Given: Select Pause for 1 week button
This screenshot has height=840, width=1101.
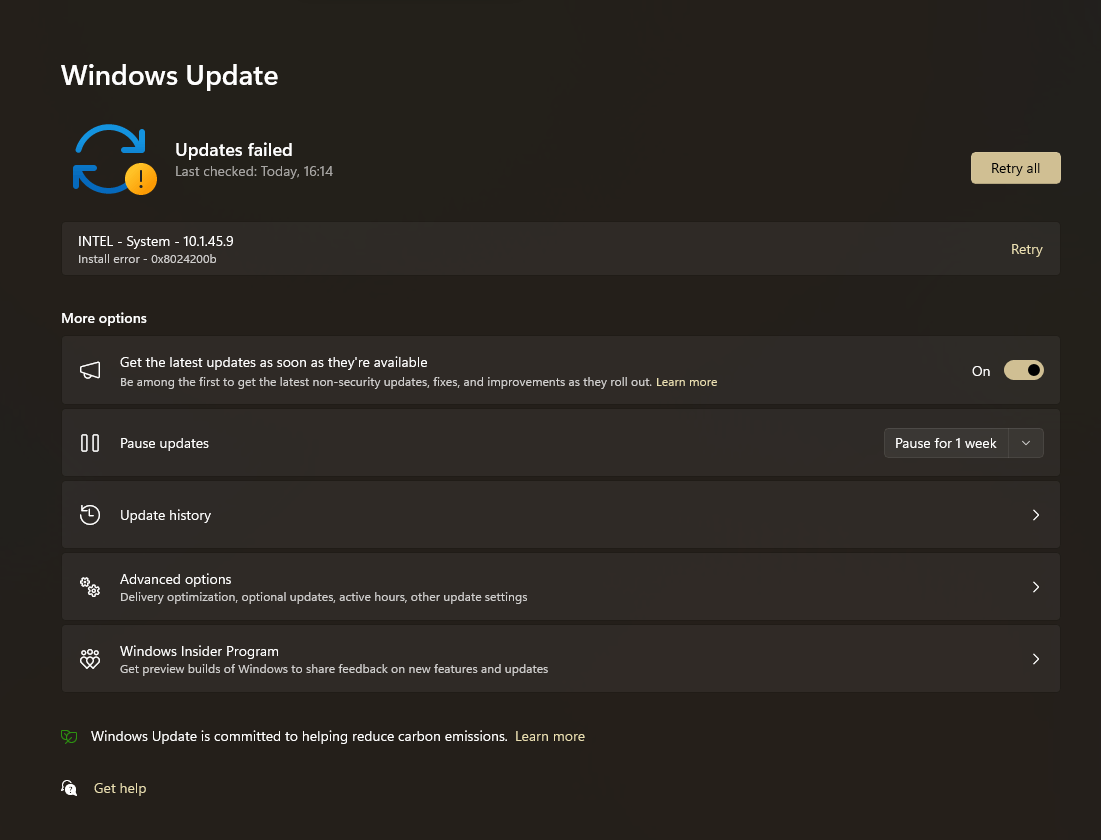Looking at the screenshot, I should click(x=946, y=443).
